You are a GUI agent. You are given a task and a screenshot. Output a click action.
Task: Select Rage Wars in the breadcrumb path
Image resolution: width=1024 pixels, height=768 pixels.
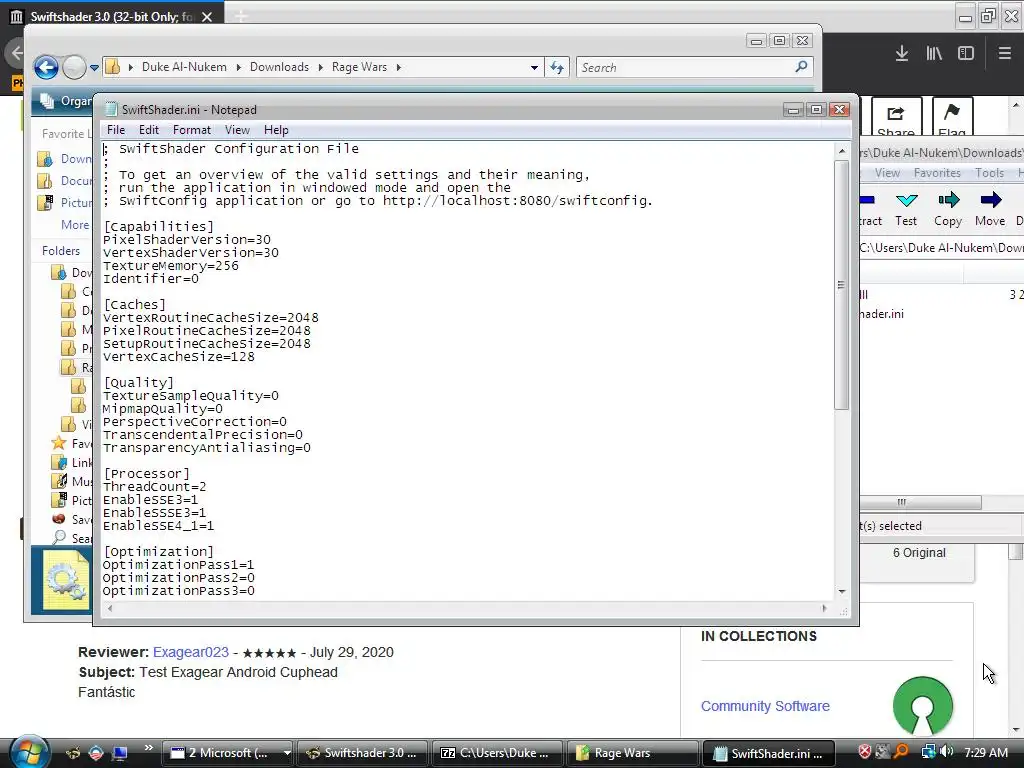click(x=359, y=67)
